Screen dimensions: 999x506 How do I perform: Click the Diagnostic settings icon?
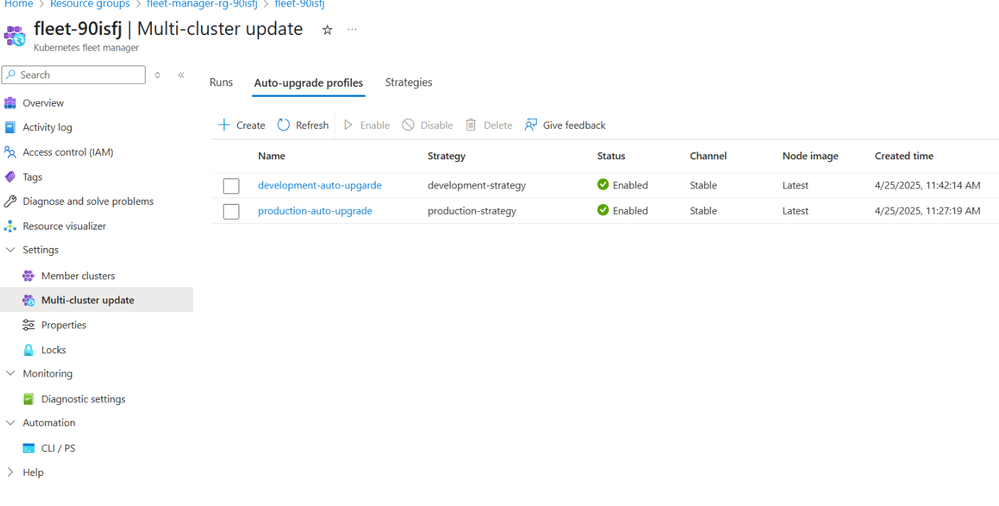click(28, 399)
